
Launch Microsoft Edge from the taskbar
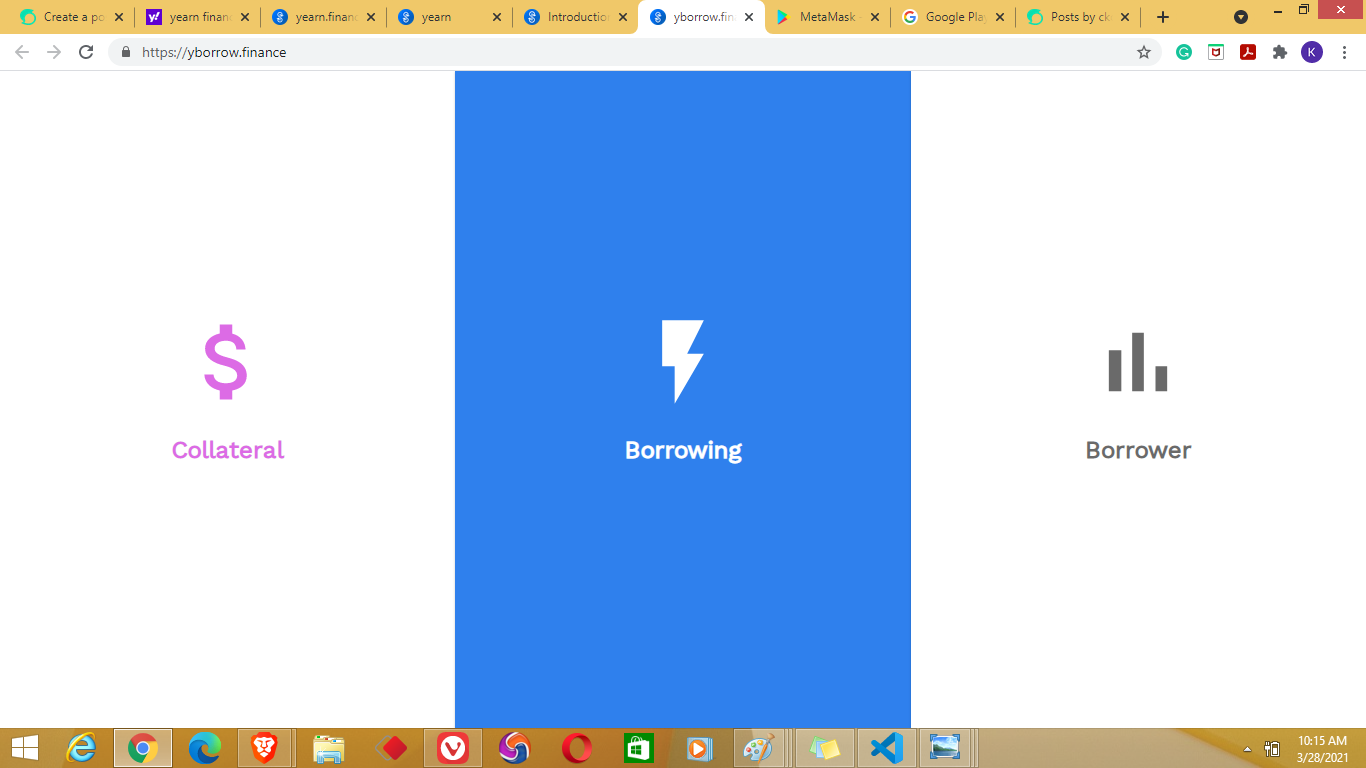(205, 748)
